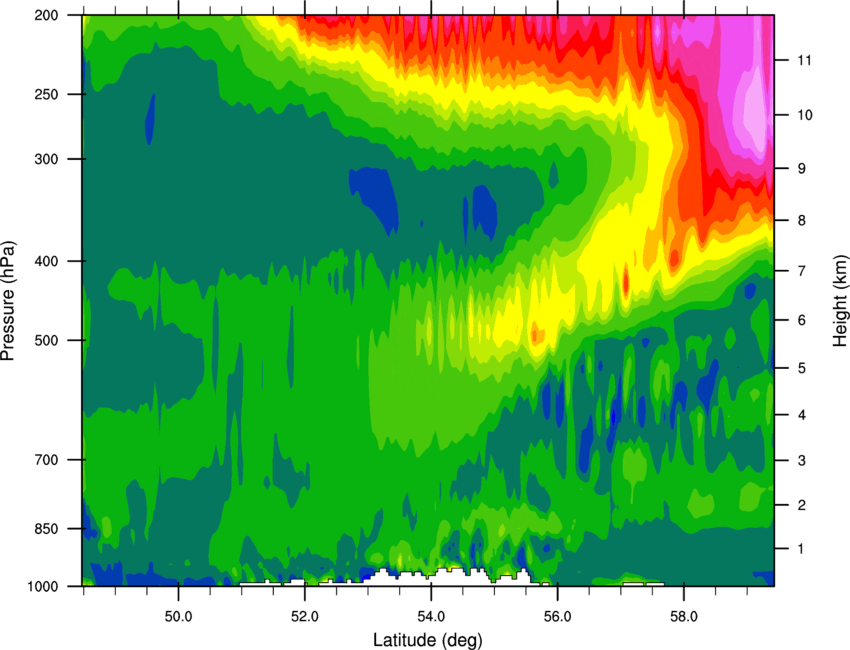Click the 10 km height label
The image size is (850, 650).
(x=805, y=115)
